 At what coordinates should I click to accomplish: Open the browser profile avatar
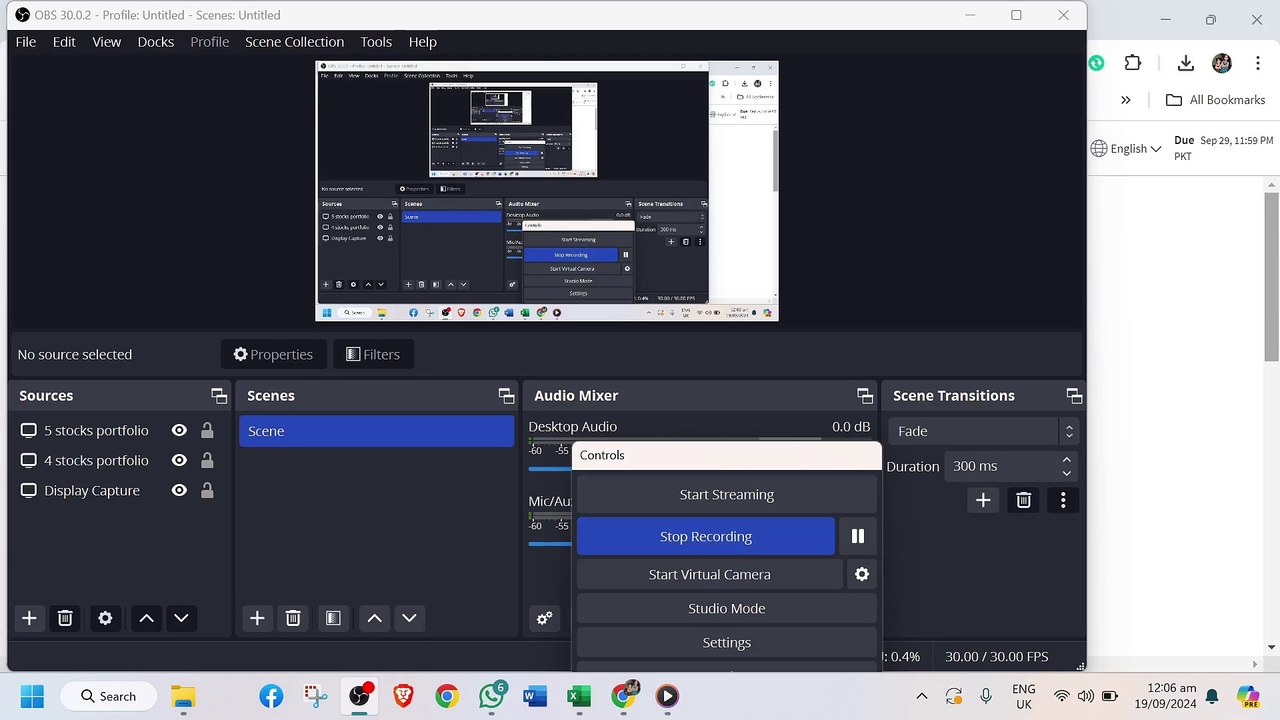tap(1222, 63)
